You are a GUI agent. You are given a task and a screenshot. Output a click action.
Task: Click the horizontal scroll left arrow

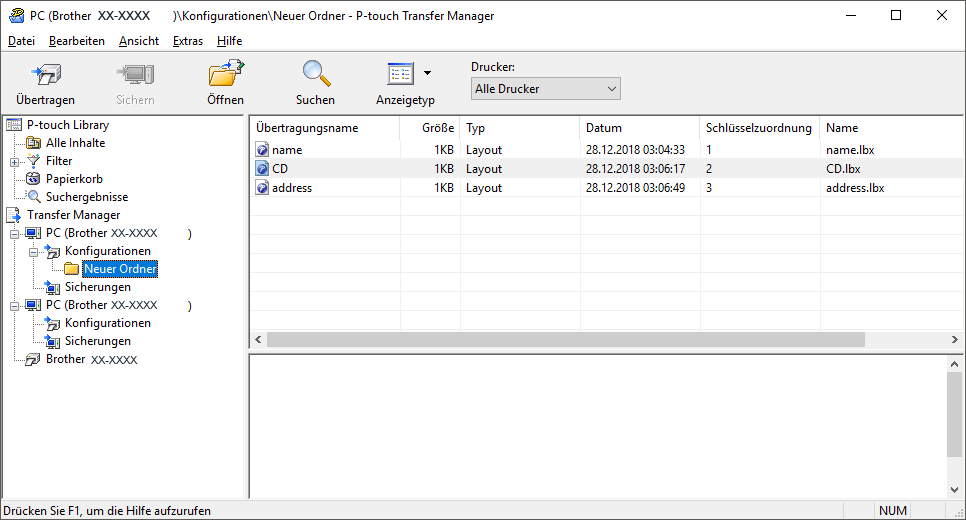click(258, 339)
